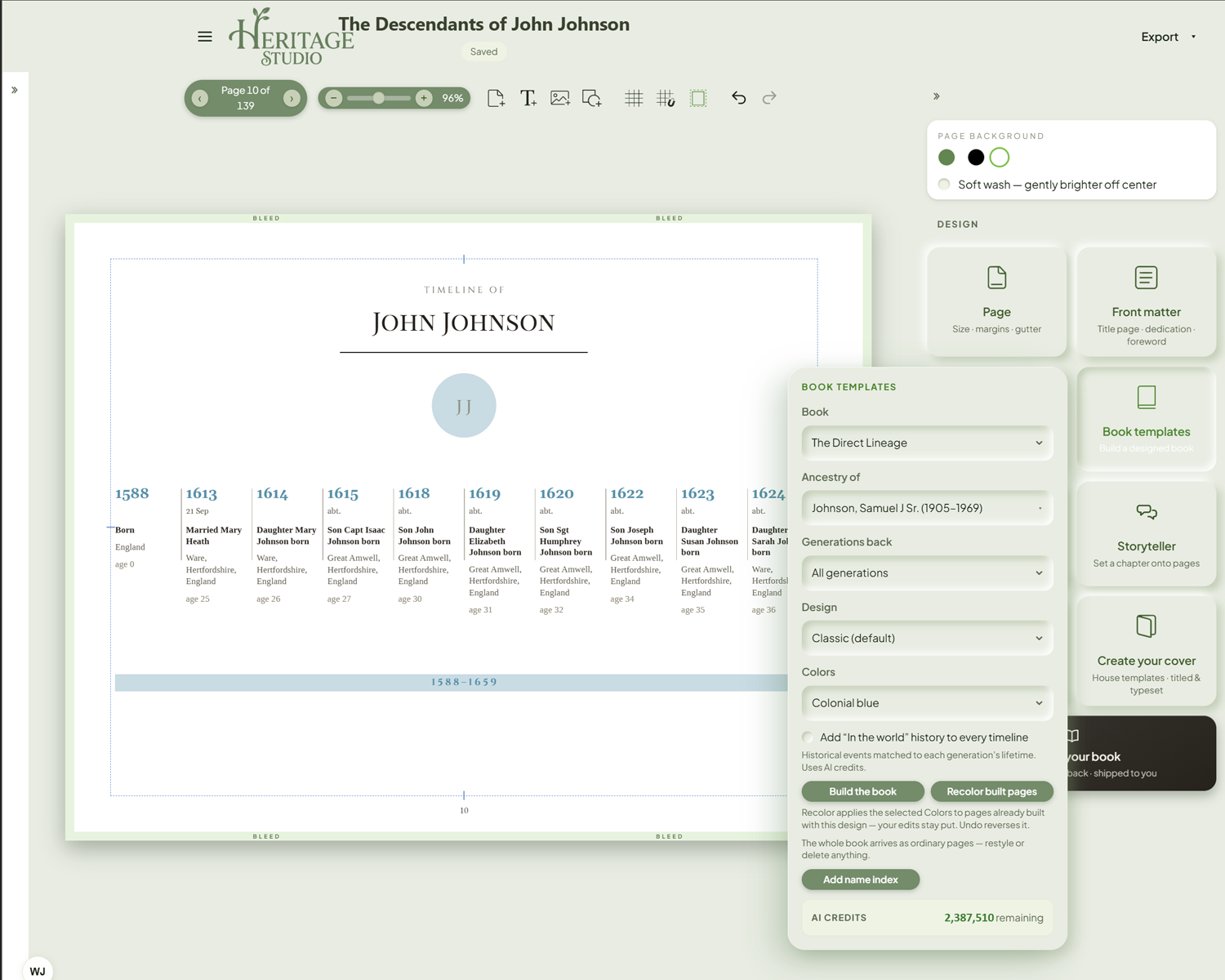The height and width of the screenshot is (980, 1225).
Task: Click Build the book
Action: (862, 791)
